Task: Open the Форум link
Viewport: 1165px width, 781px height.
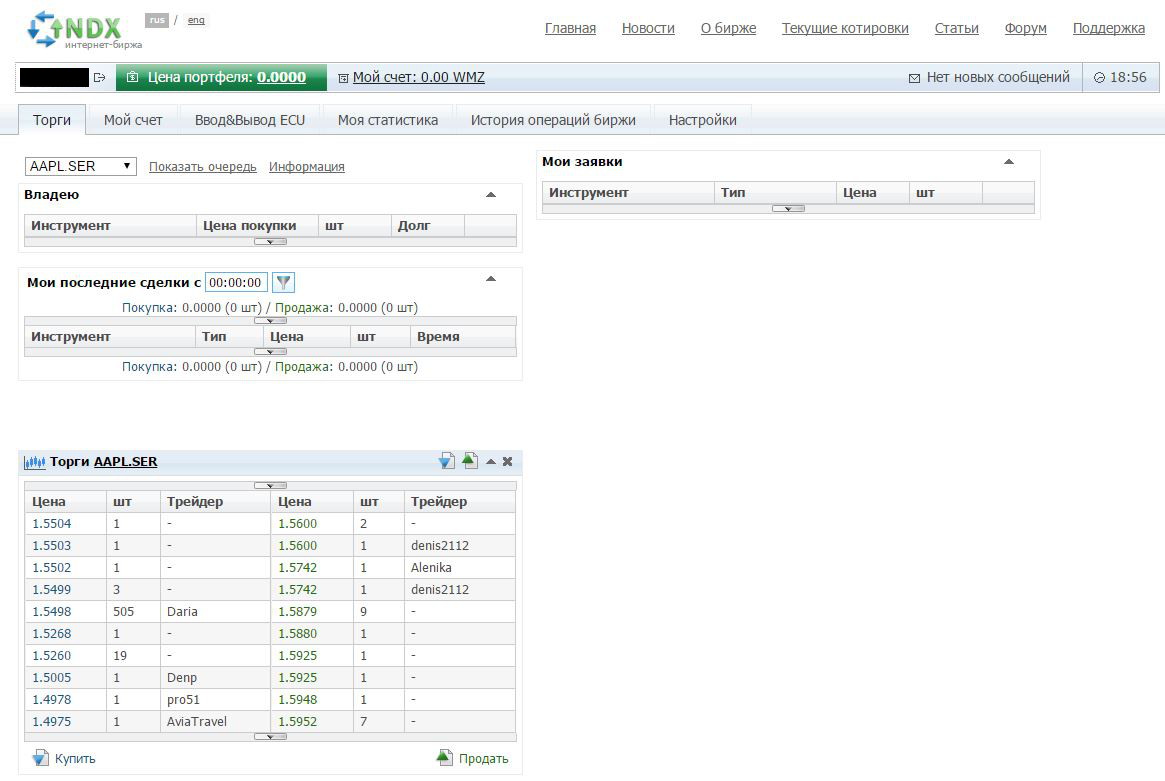Action: pyautogui.click(x=1025, y=28)
